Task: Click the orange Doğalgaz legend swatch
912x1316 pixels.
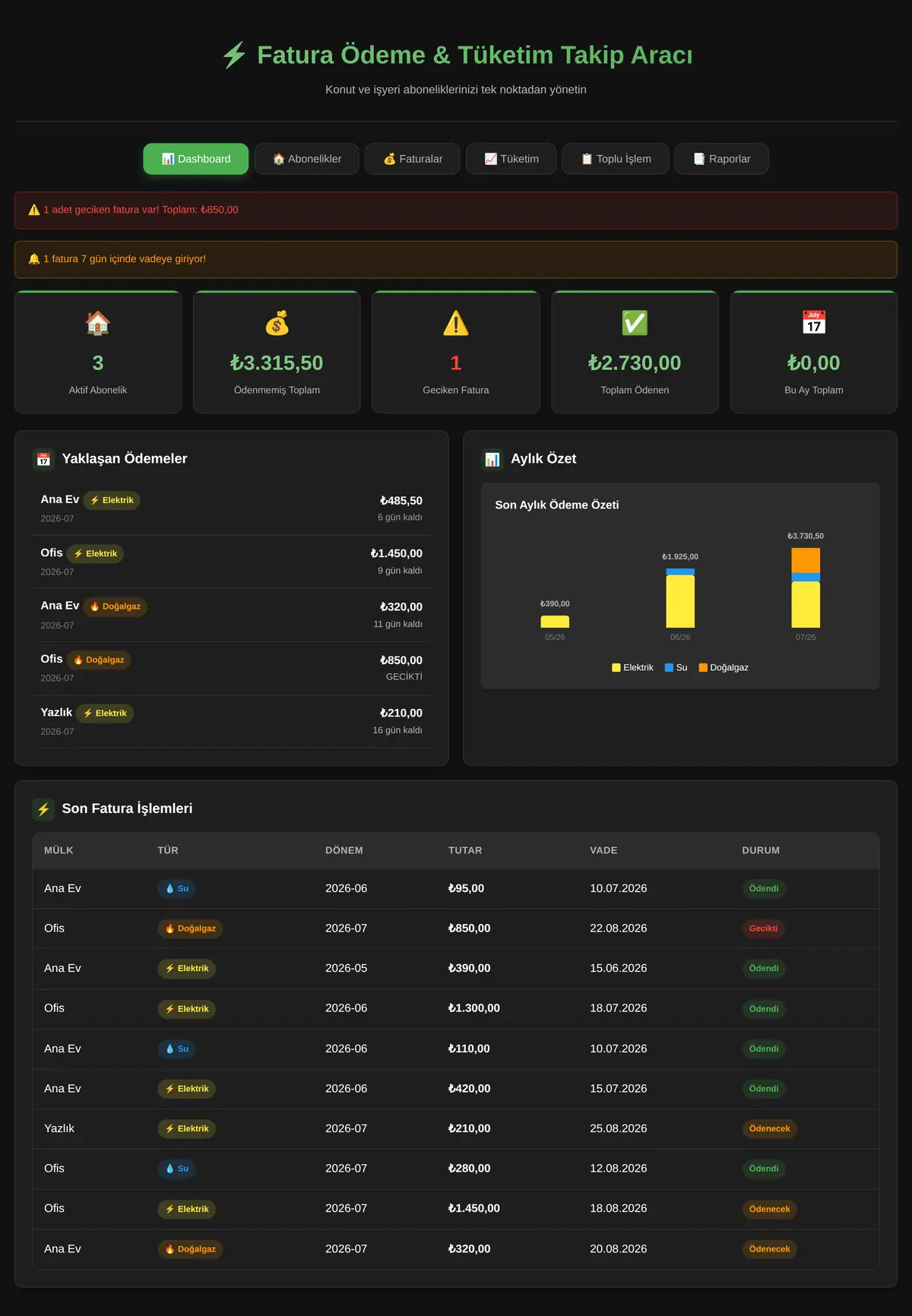Action: pyautogui.click(x=703, y=668)
